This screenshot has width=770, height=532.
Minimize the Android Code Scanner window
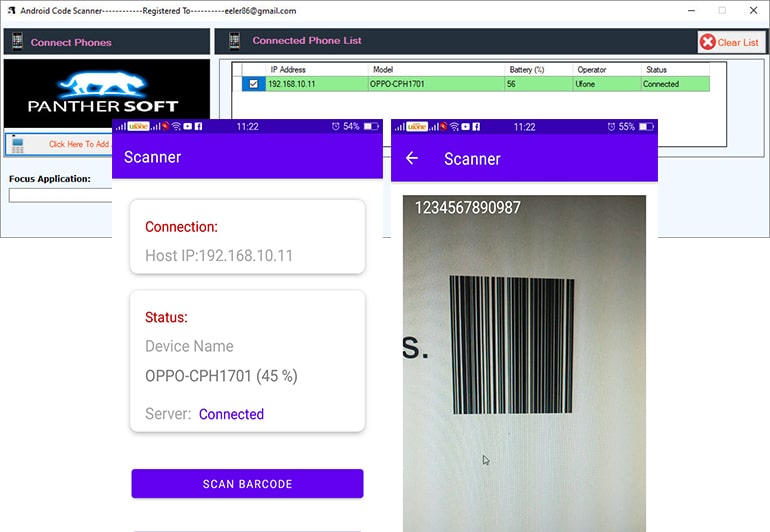tap(691, 10)
